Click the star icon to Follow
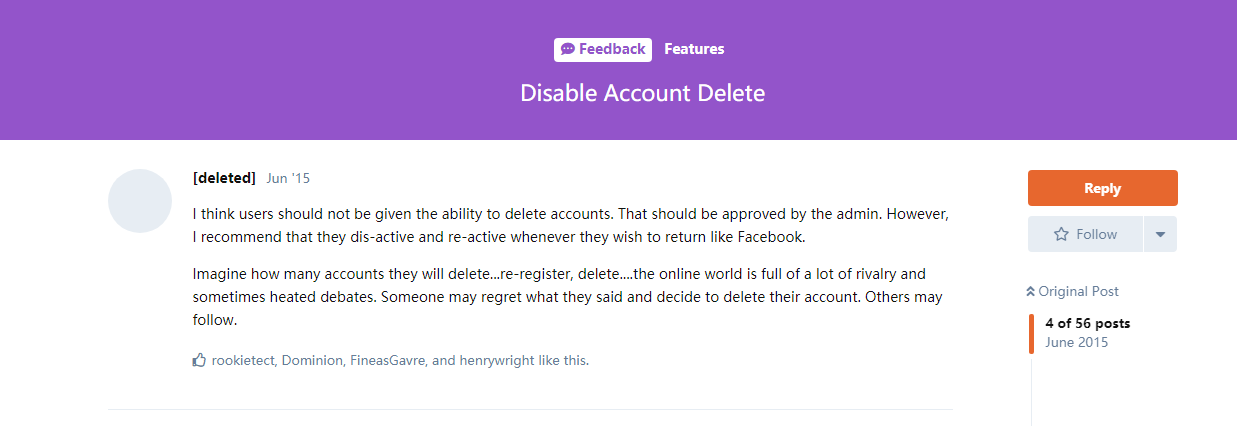 coord(1061,234)
